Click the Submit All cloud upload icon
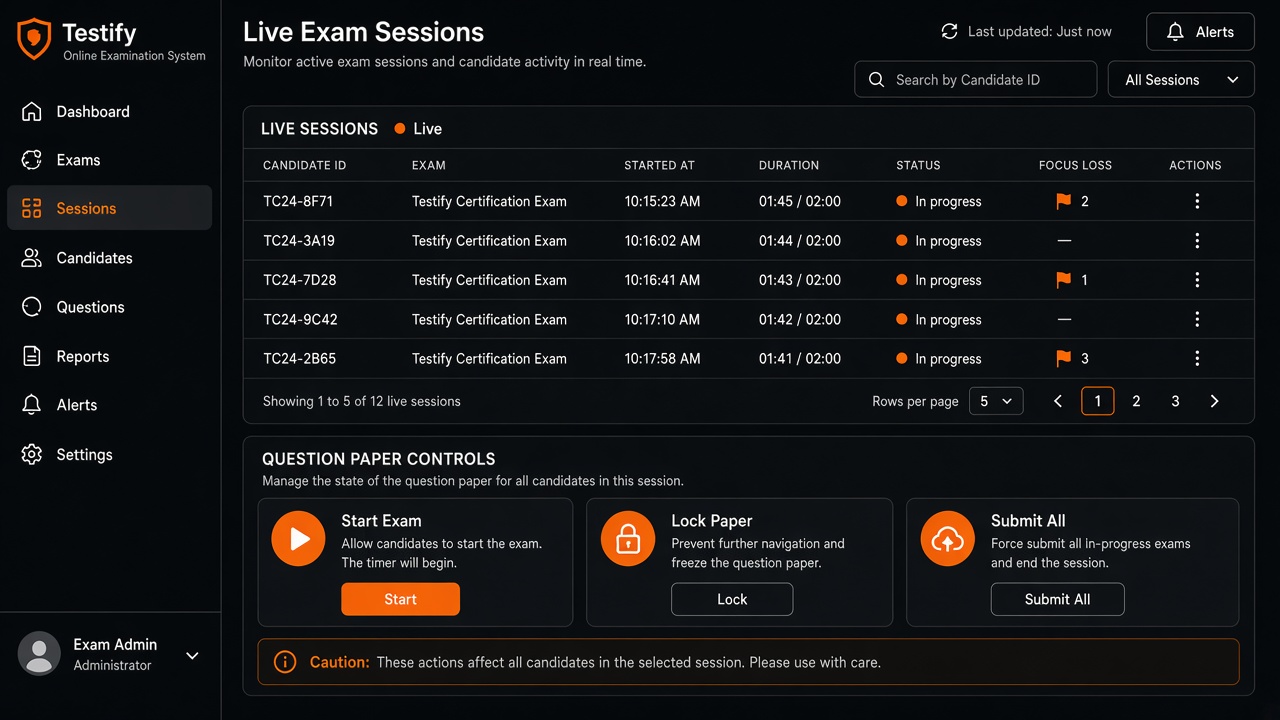The height and width of the screenshot is (720, 1280). point(947,539)
